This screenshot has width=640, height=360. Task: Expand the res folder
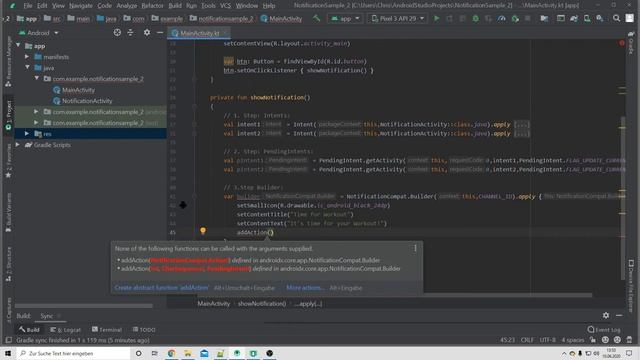[x=27, y=133]
